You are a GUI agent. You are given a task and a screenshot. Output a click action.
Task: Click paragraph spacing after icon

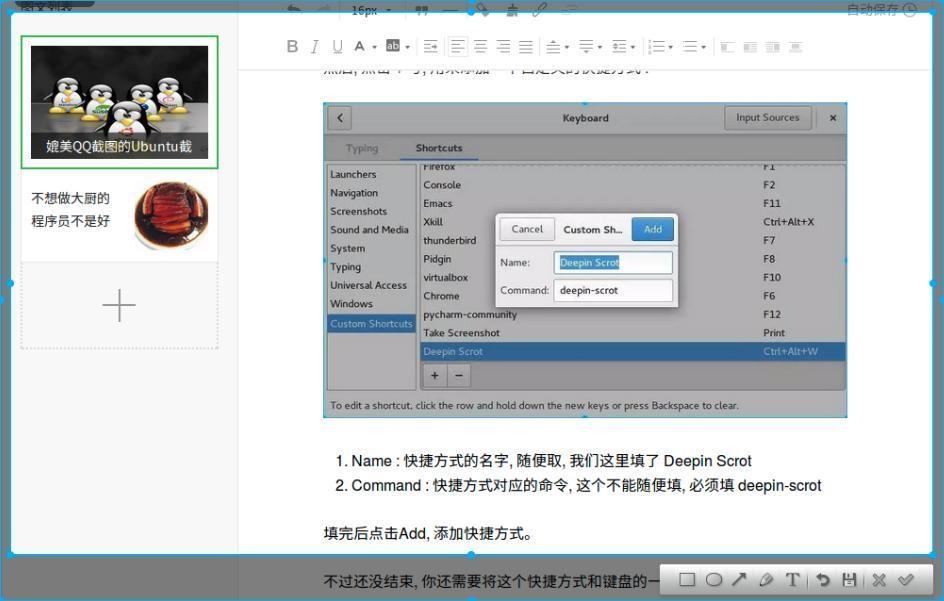point(586,46)
